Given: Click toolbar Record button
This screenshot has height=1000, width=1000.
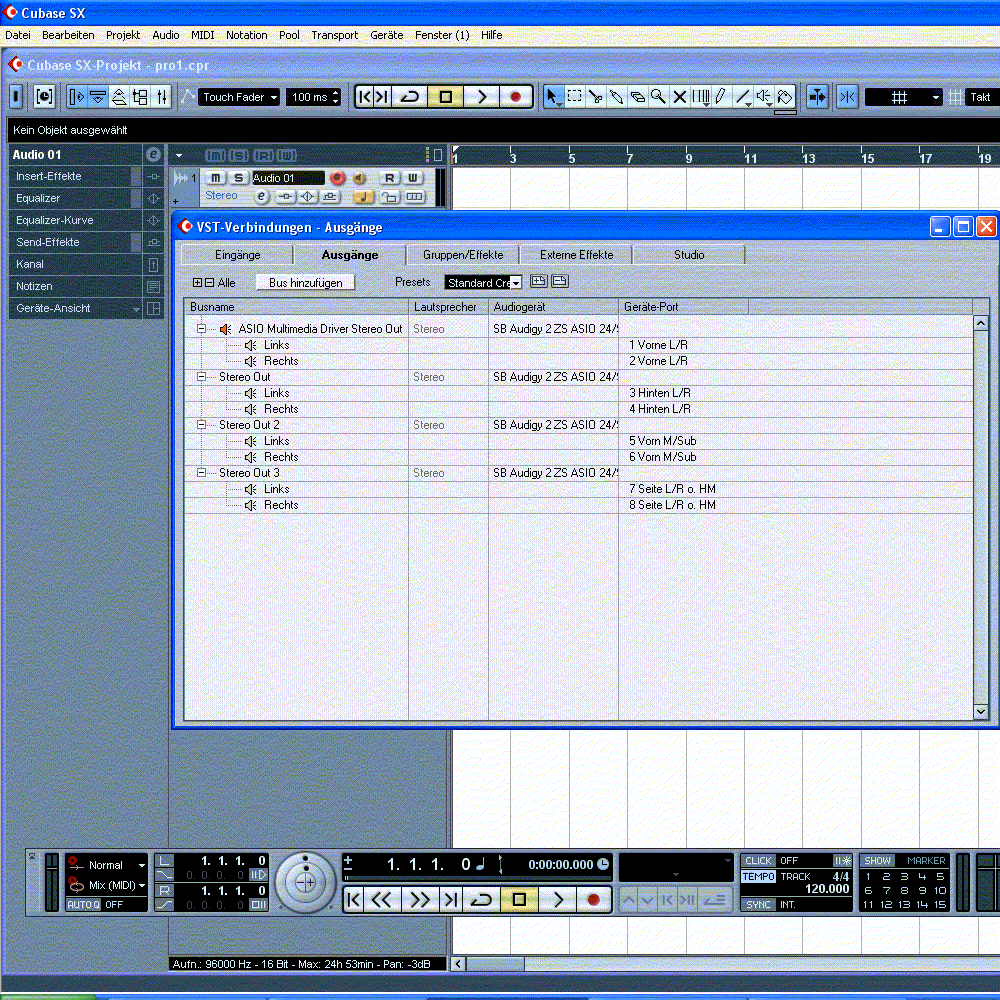Looking at the screenshot, I should click(x=515, y=97).
